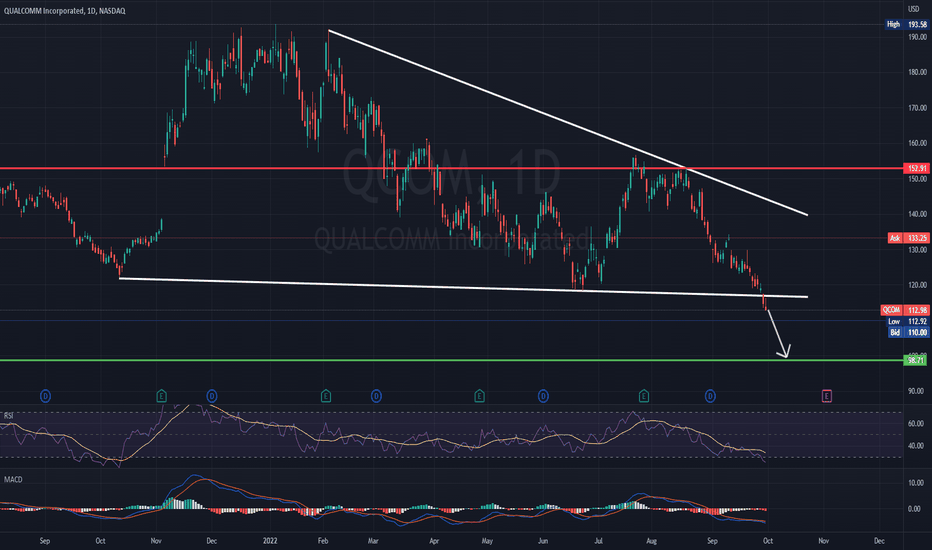932x550 pixels.
Task: Click the Low 112.92 price label
Action: tap(906, 321)
